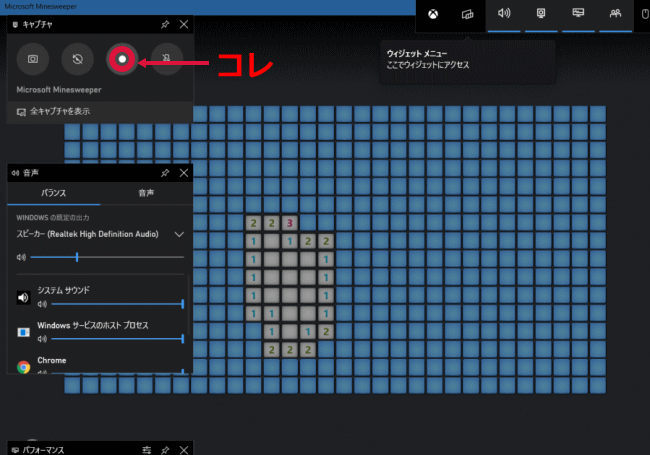This screenshot has width=650, height=455.
Task: Take a screenshot with the camera button
Action: 33,59
